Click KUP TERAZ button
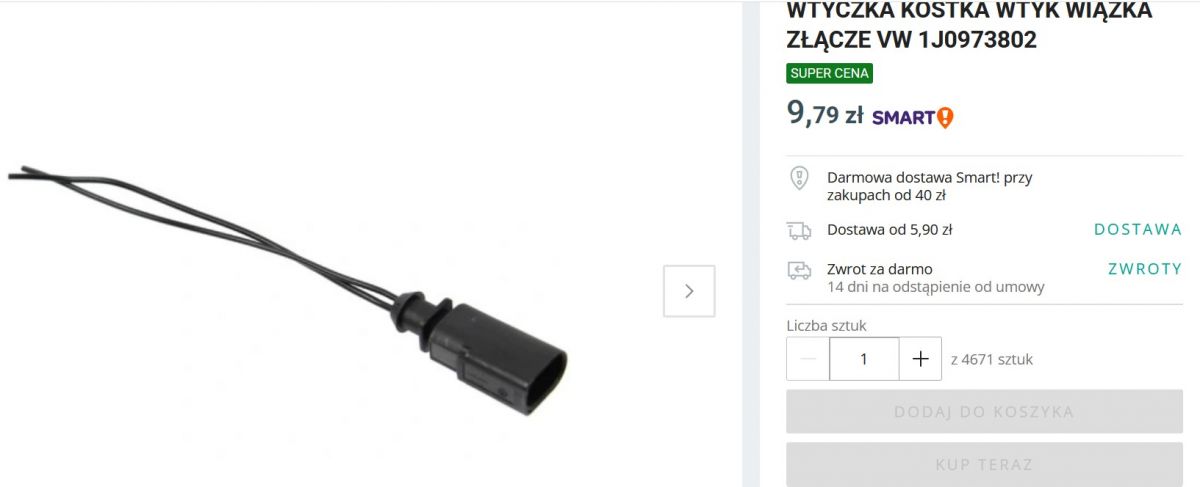The width and height of the screenshot is (1200, 487). 984,464
